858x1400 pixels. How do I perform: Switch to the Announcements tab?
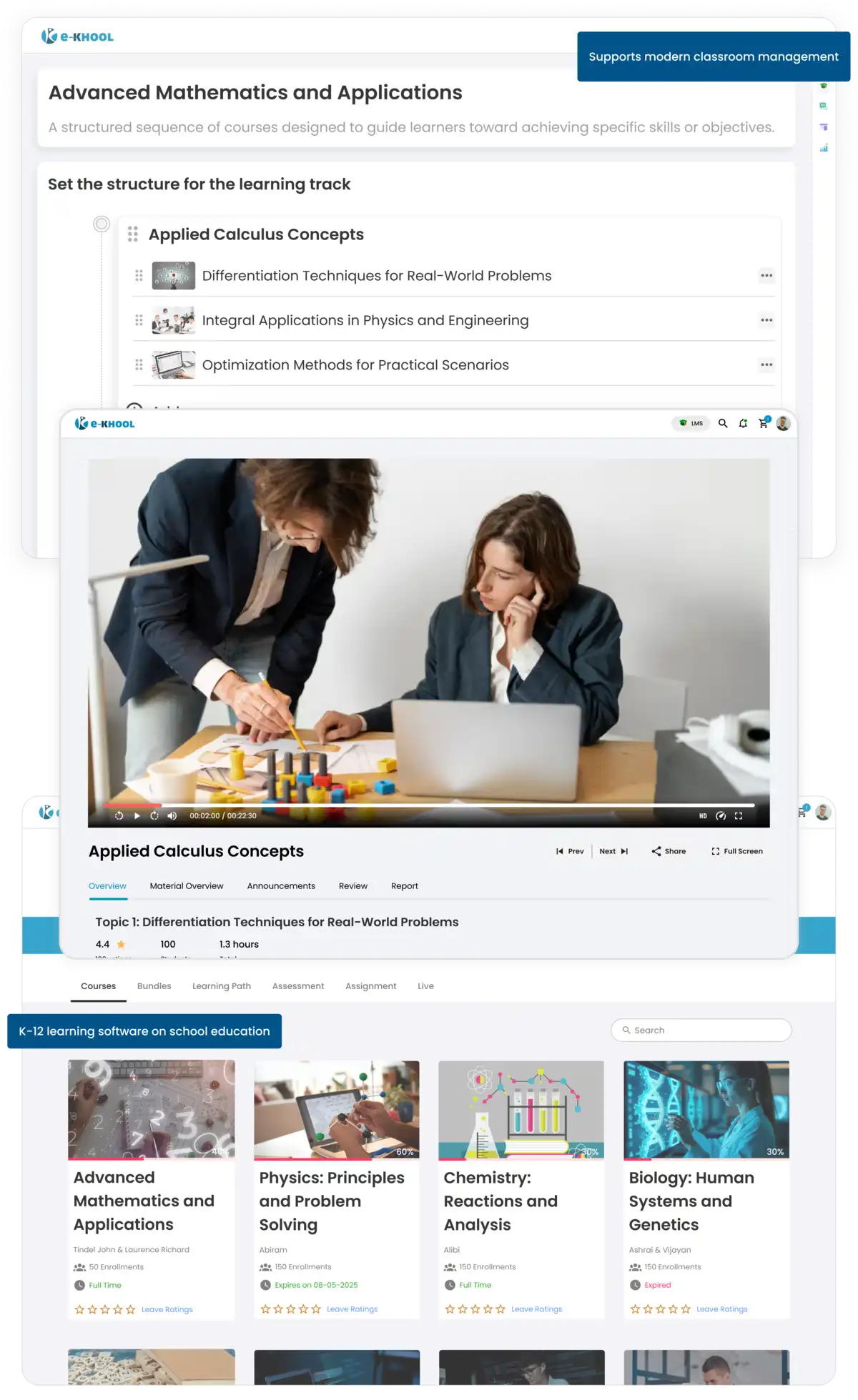coord(281,886)
